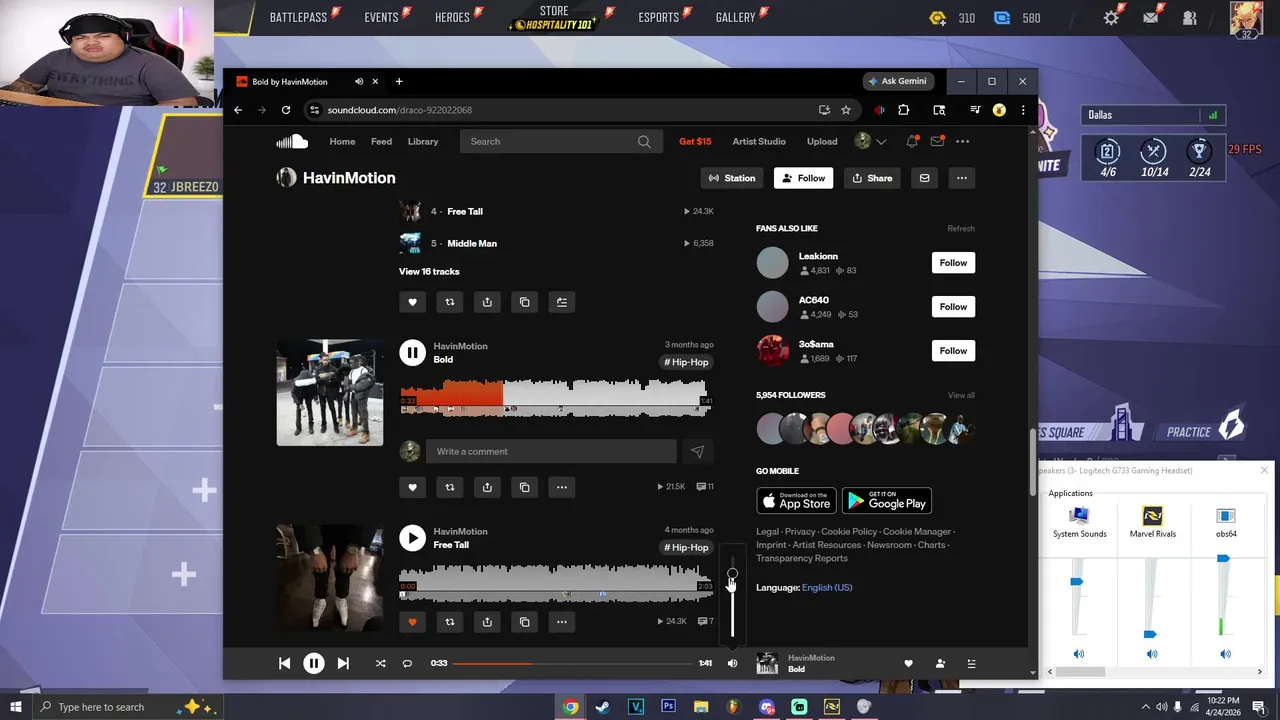The image size is (1280, 720).
Task: Open the Upload page
Action: click(822, 141)
